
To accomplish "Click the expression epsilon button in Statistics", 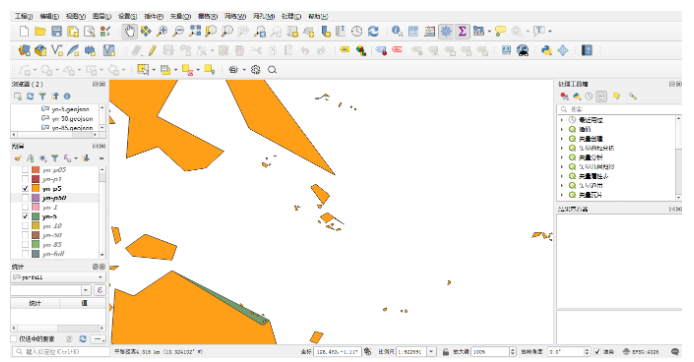I will tap(100, 290).
